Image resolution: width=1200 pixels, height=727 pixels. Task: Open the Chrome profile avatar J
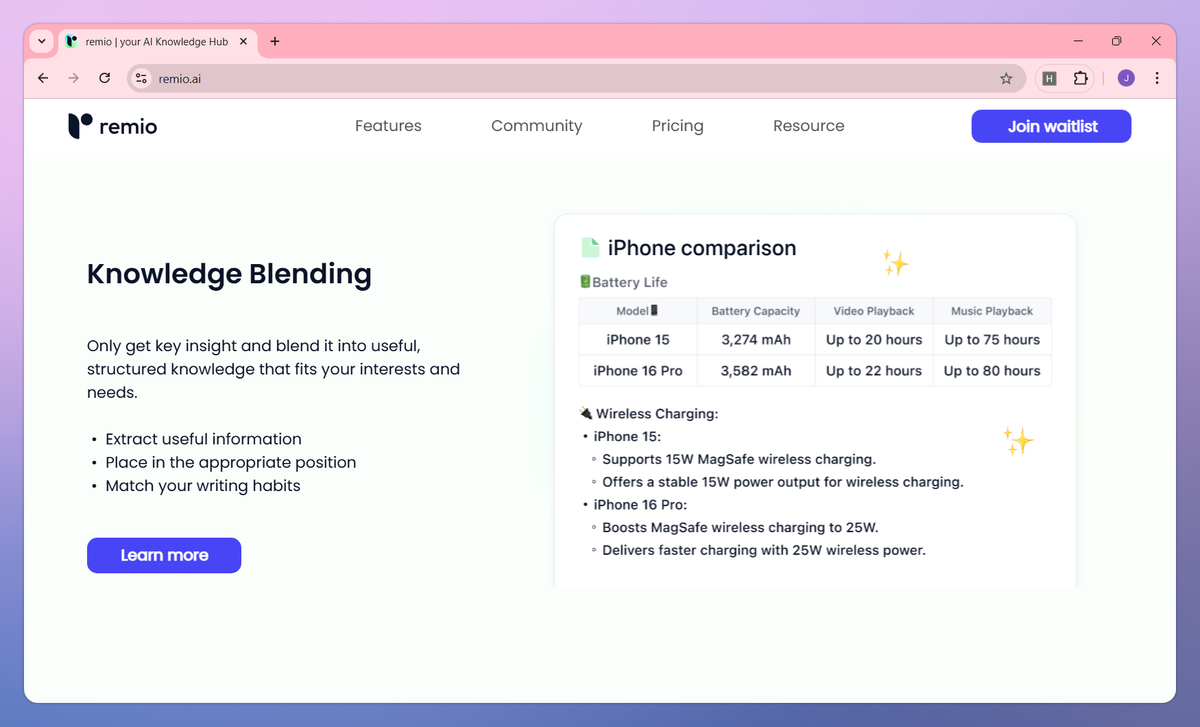coord(1126,78)
